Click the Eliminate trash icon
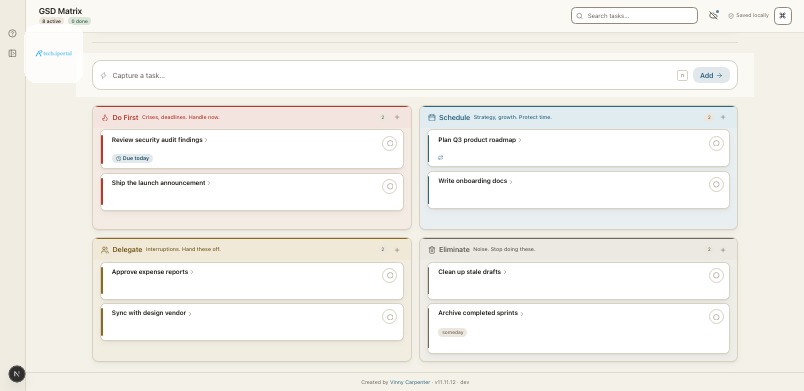This screenshot has width=804, height=391. tap(432, 250)
